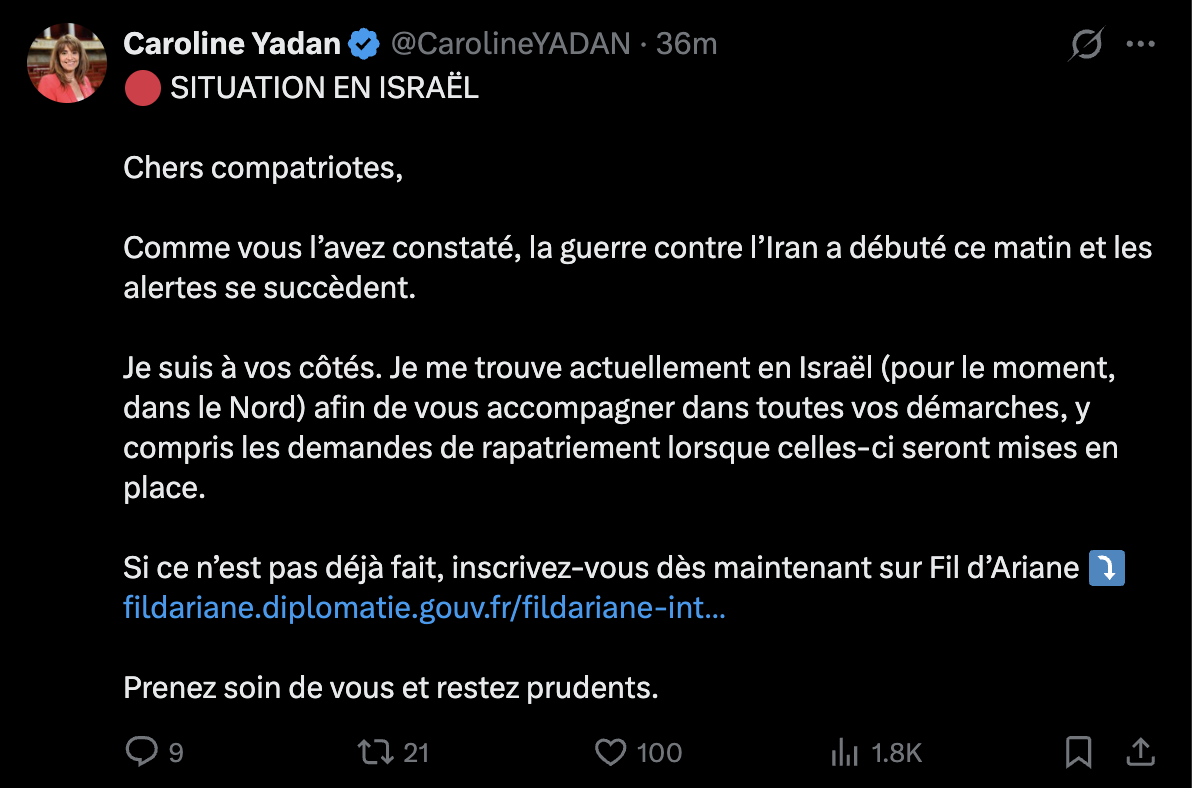Share the post via the upload arrow icon
This screenshot has height=788, width=1192.
click(1141, 752)
